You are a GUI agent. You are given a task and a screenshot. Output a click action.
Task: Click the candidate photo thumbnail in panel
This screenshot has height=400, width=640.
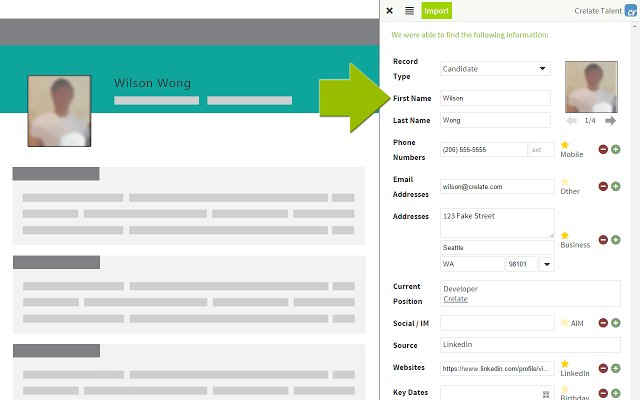tap(591, 87)
